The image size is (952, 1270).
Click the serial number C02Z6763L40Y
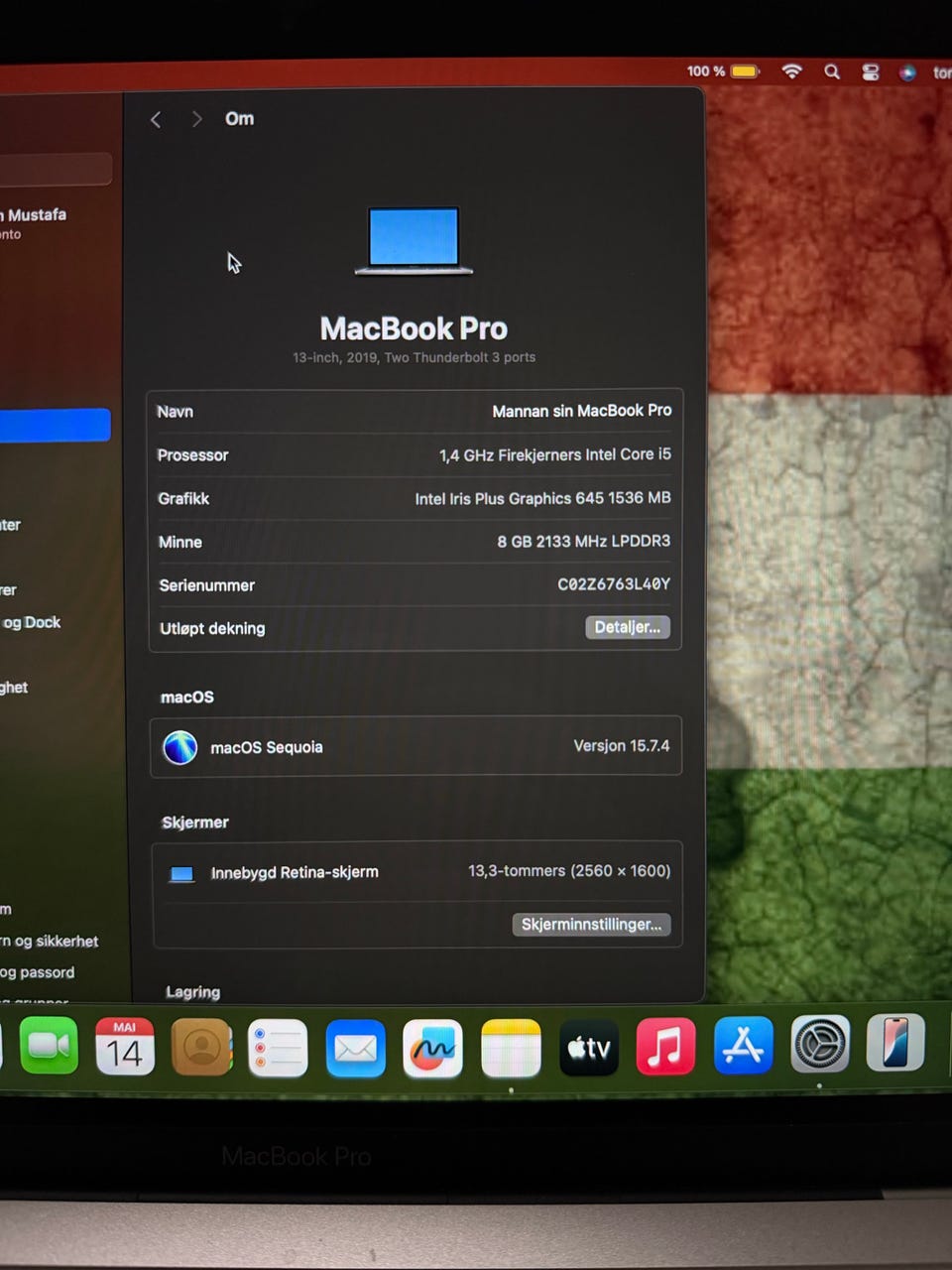pos(614,584)
